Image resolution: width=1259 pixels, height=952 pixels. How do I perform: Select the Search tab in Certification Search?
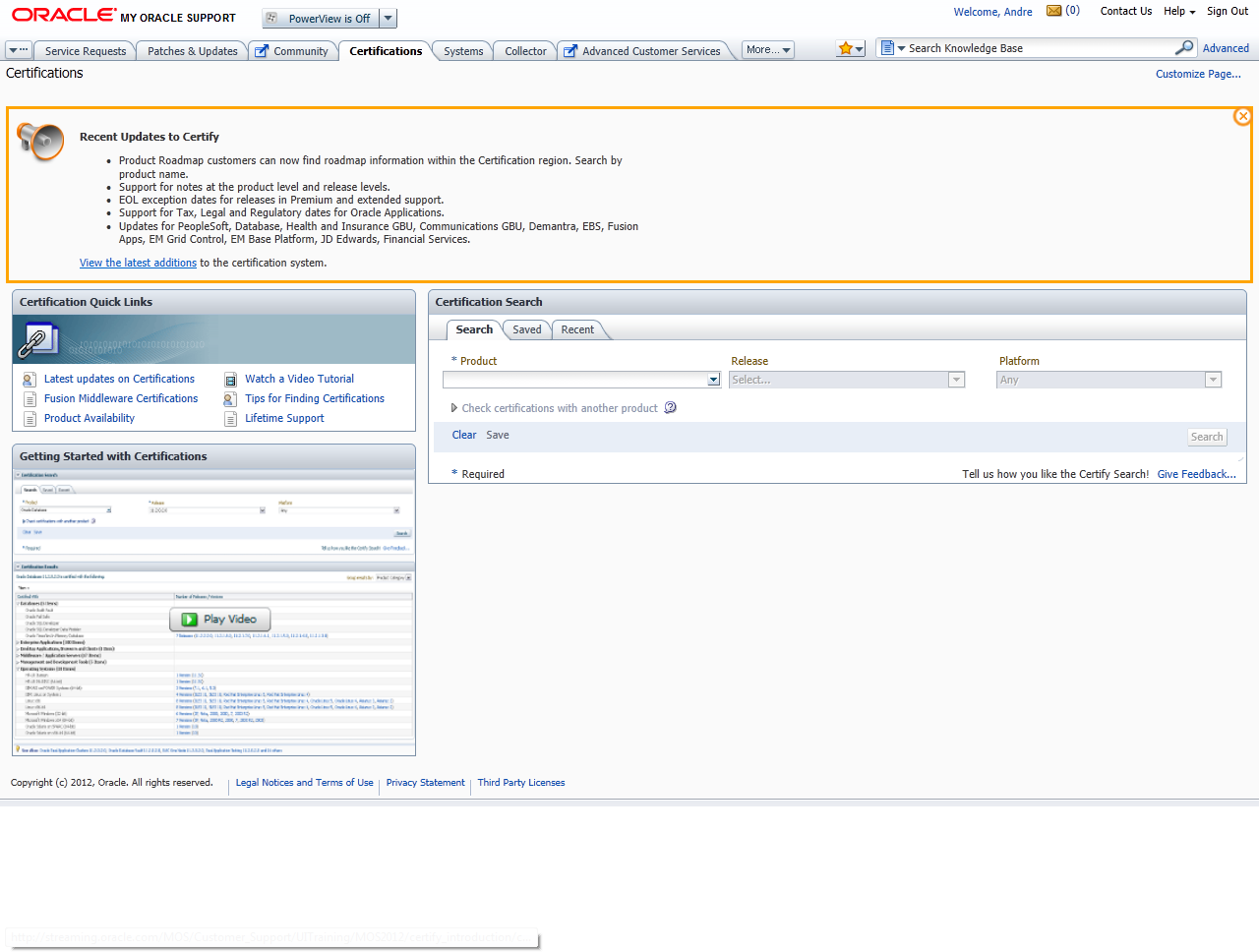[474, 329]
